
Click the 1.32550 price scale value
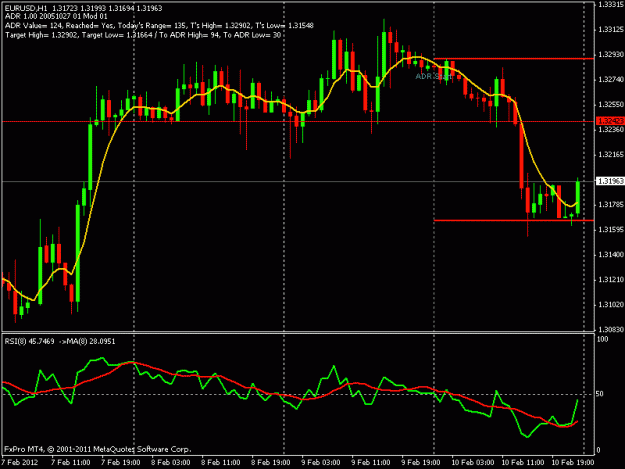coord(611,104)
